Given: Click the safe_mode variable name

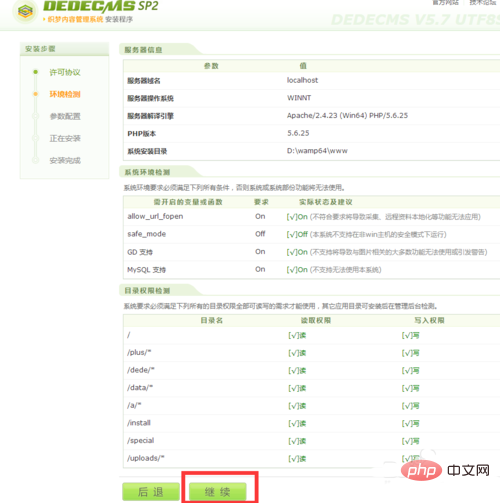Looking at the screenshot, I should (x=146, y=234).
